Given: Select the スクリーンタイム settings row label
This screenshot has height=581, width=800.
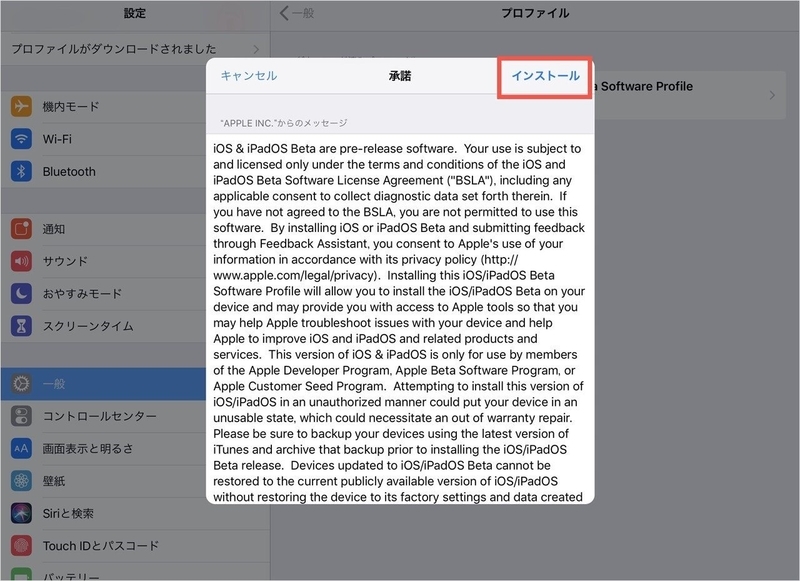Looking at the screenshot, I should click(88, 326).
